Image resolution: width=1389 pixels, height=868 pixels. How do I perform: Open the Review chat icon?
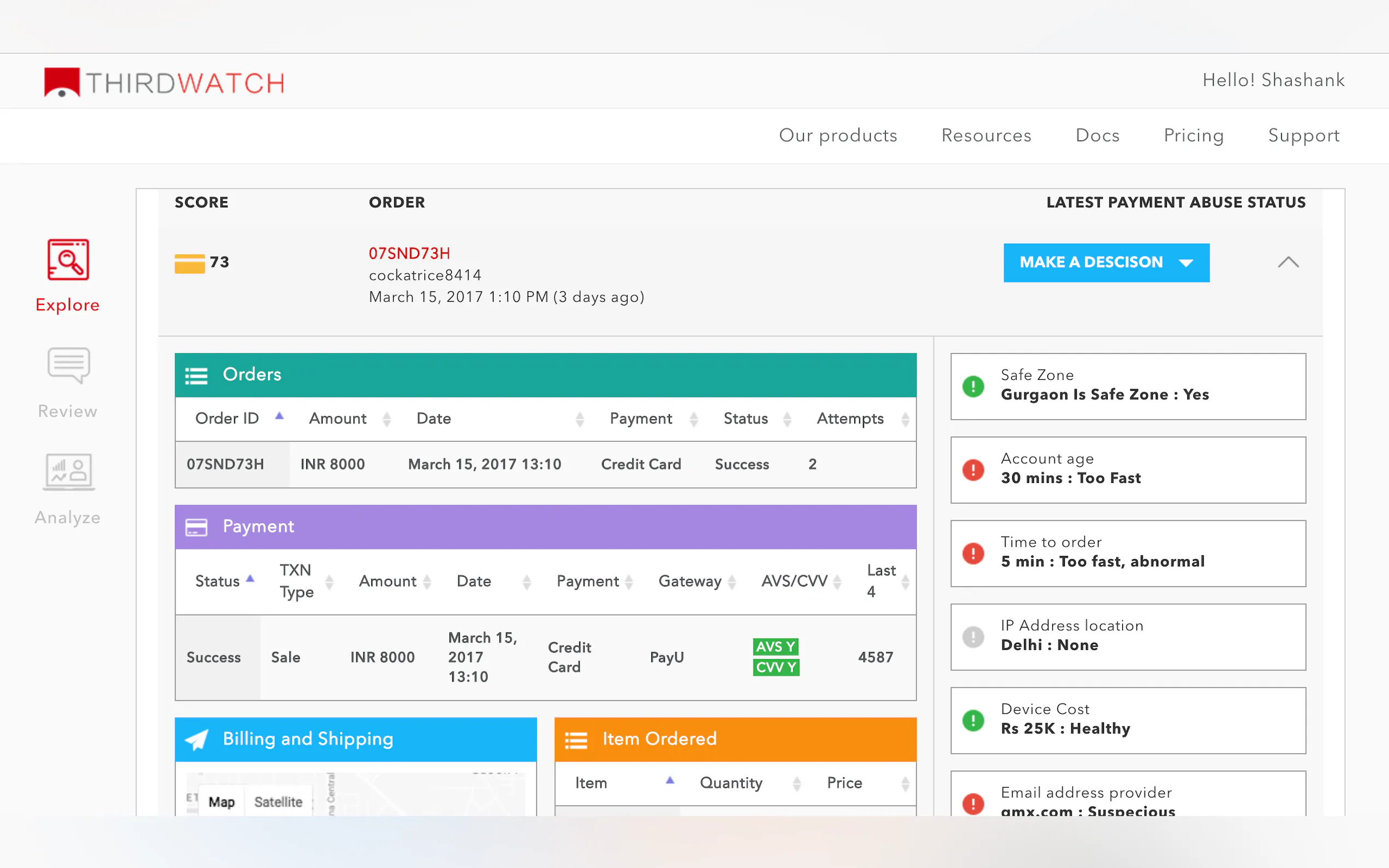tap(68, 365)
